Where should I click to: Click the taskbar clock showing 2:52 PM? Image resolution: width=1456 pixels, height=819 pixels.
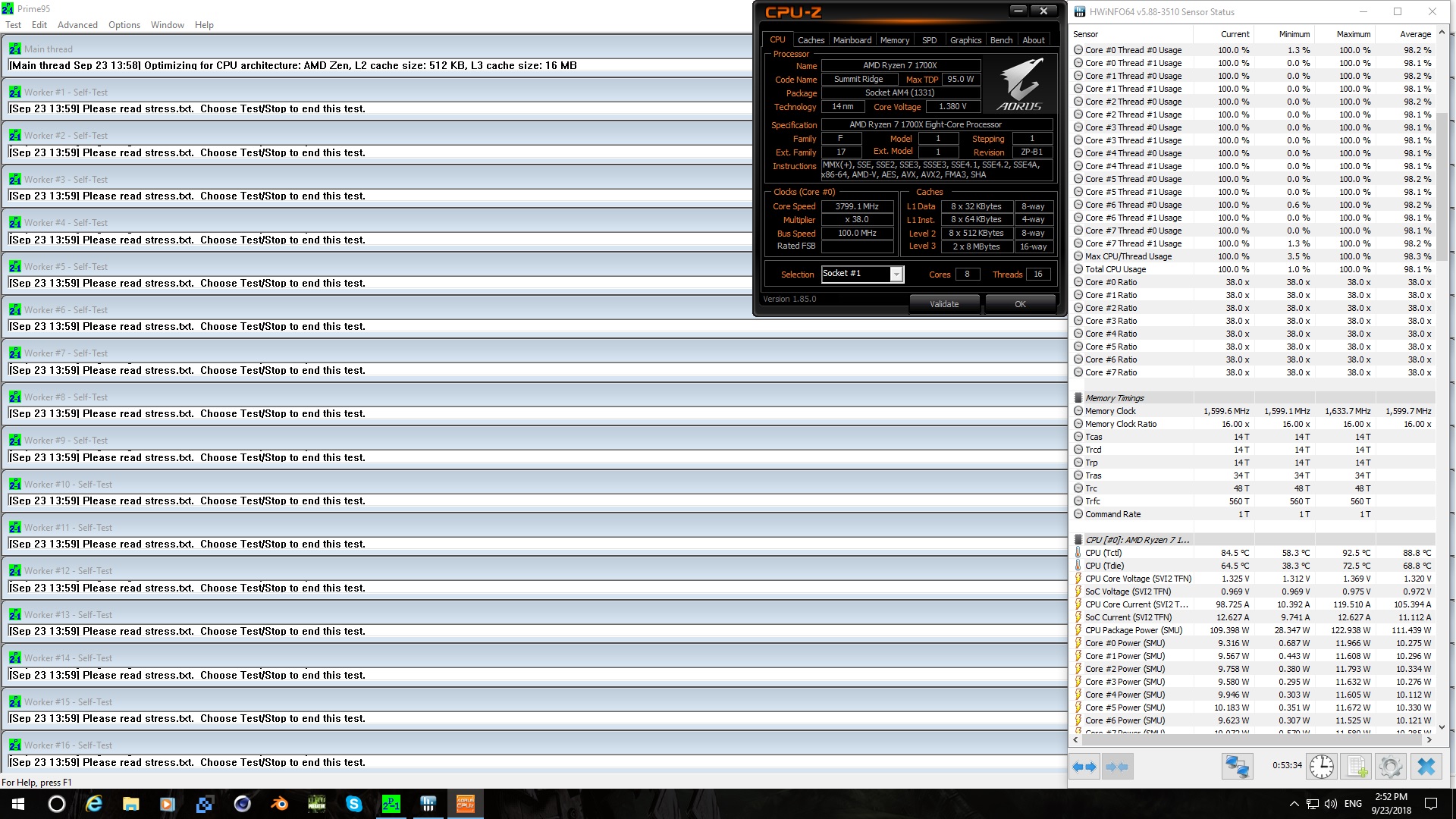click(x=1391, y=804)
